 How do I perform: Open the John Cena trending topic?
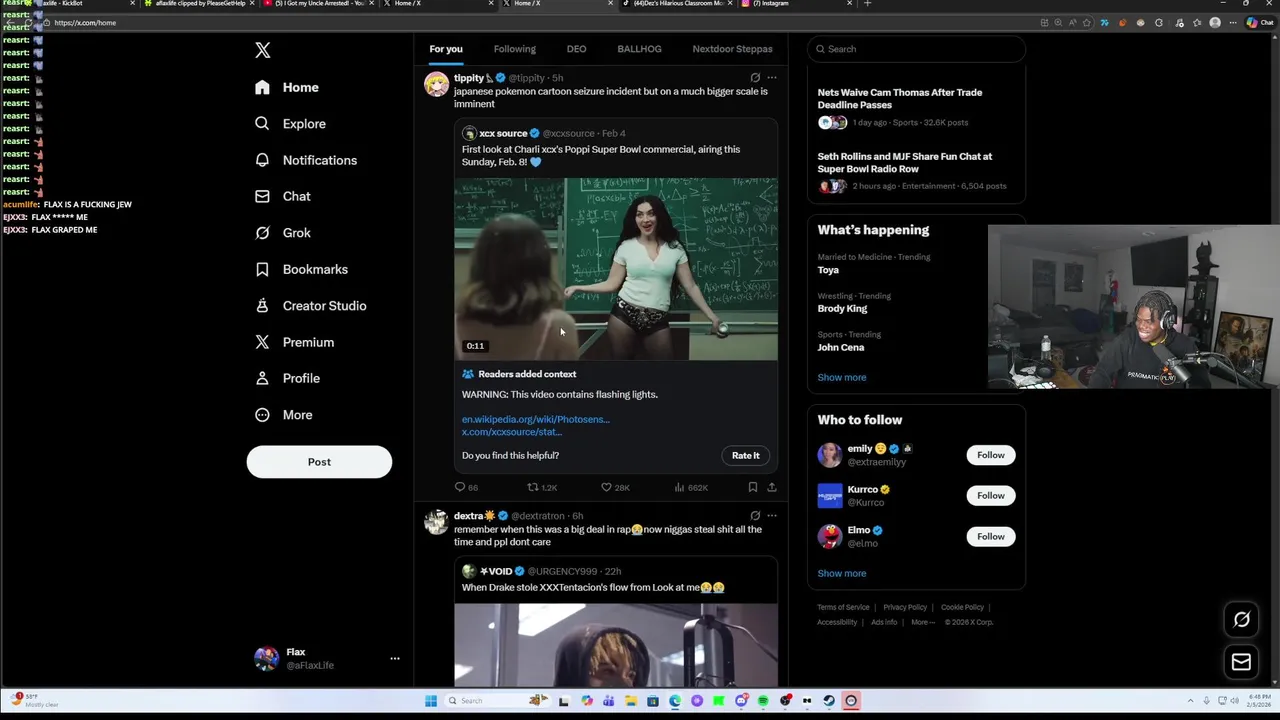point(841,348)
